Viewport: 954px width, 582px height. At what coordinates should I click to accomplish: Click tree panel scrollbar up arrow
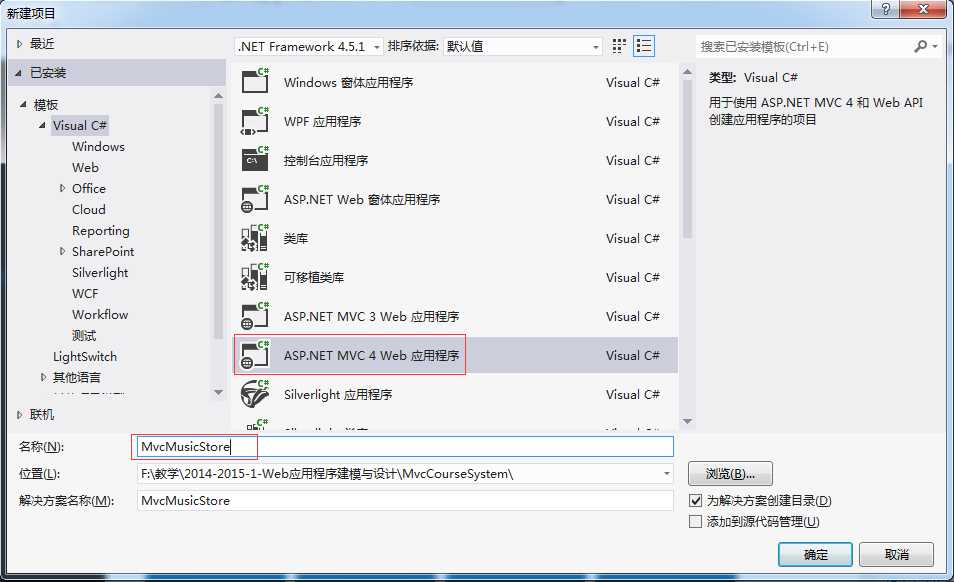click(218, 96)
